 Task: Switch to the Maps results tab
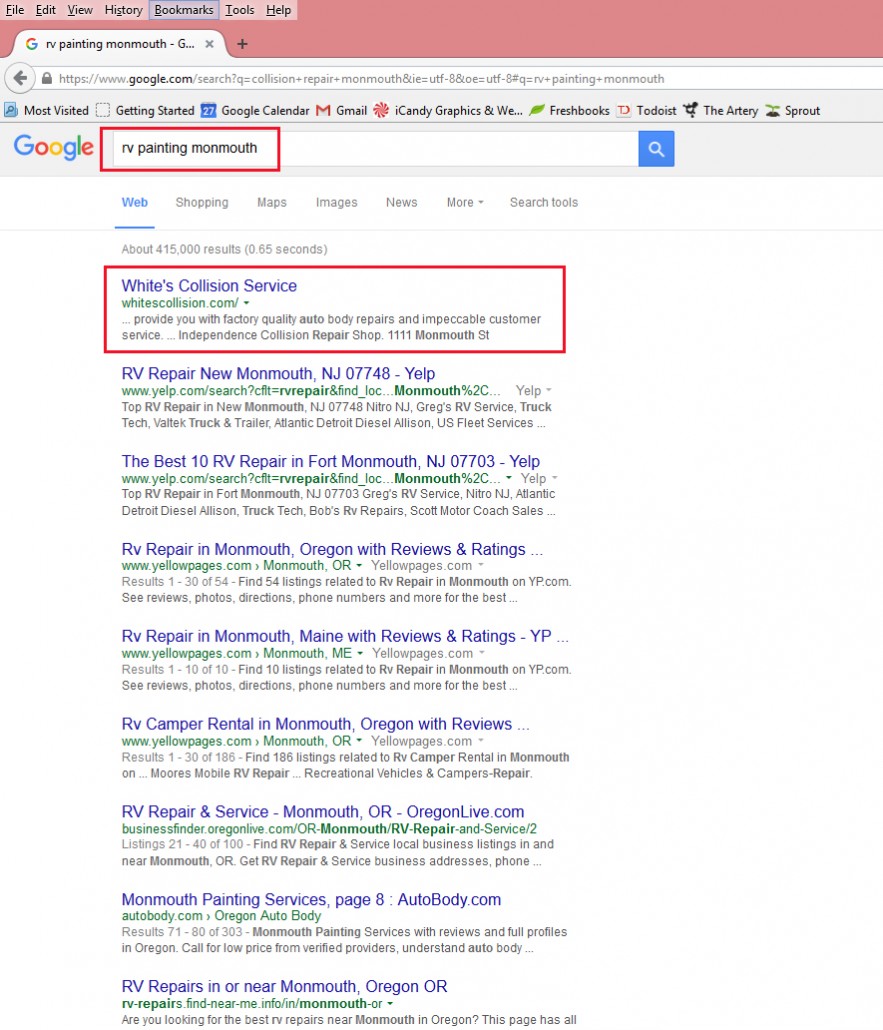pos(272,202)
